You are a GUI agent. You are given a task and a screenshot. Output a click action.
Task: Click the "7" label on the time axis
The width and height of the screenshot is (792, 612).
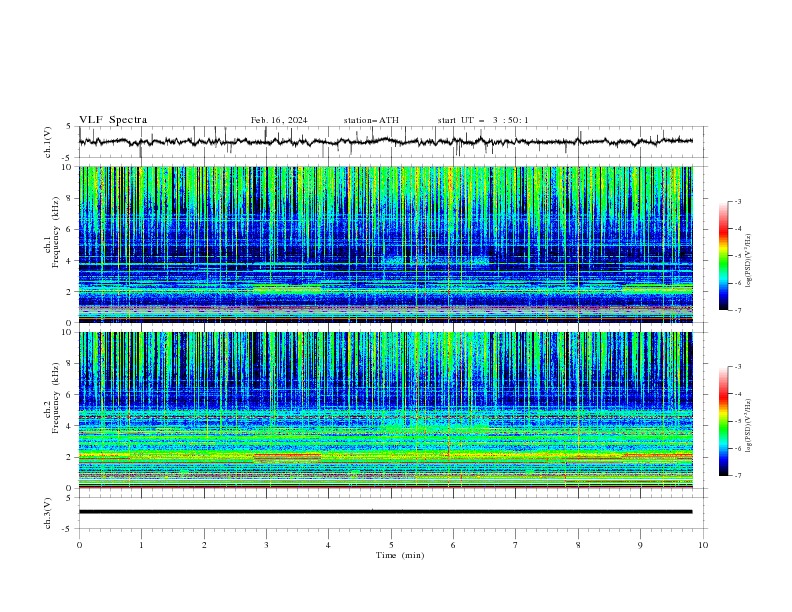tap(516, 545)
